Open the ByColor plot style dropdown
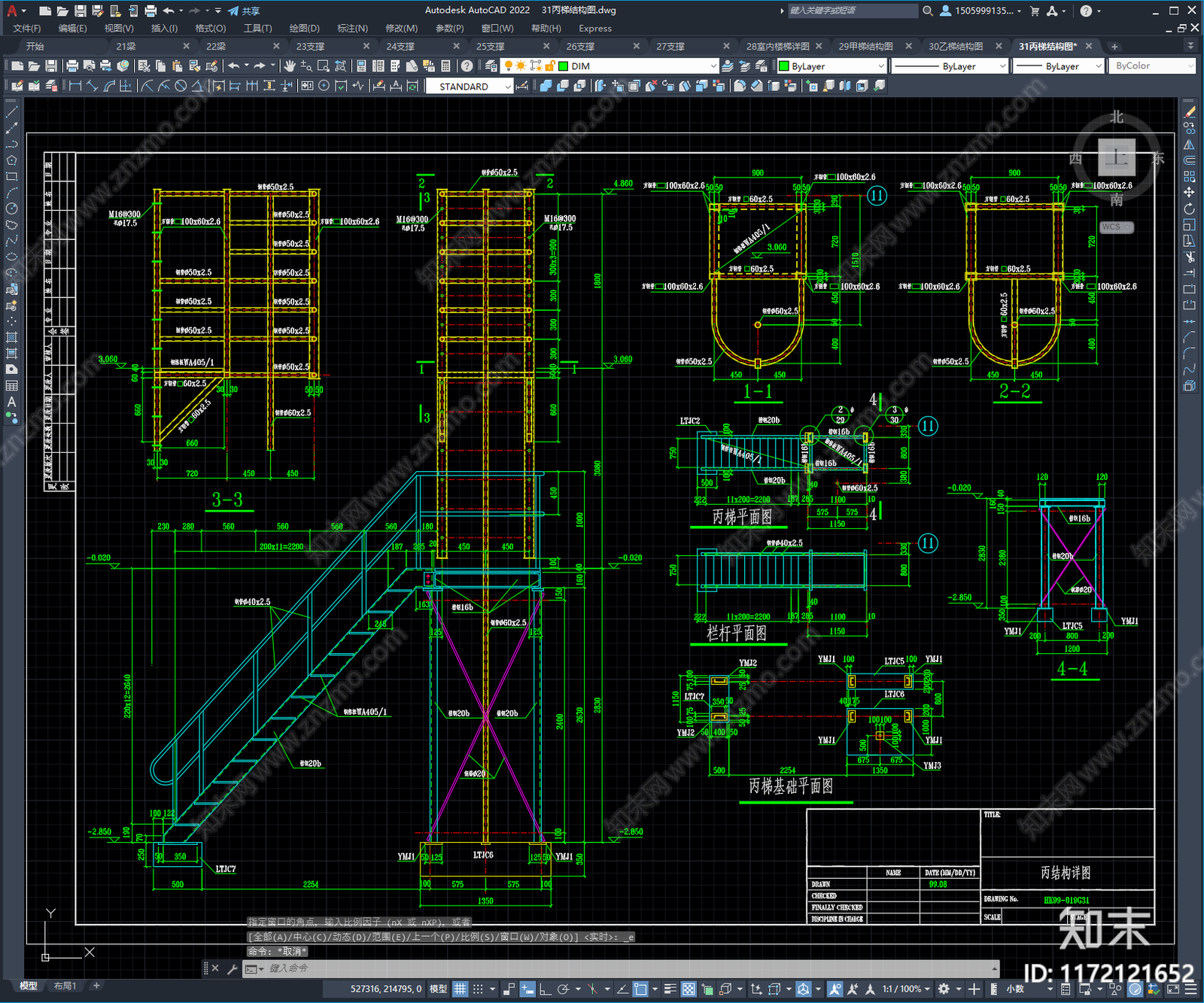Screen dimensions: 1204x1003 pyautogui.click(x=1190, y=66)
